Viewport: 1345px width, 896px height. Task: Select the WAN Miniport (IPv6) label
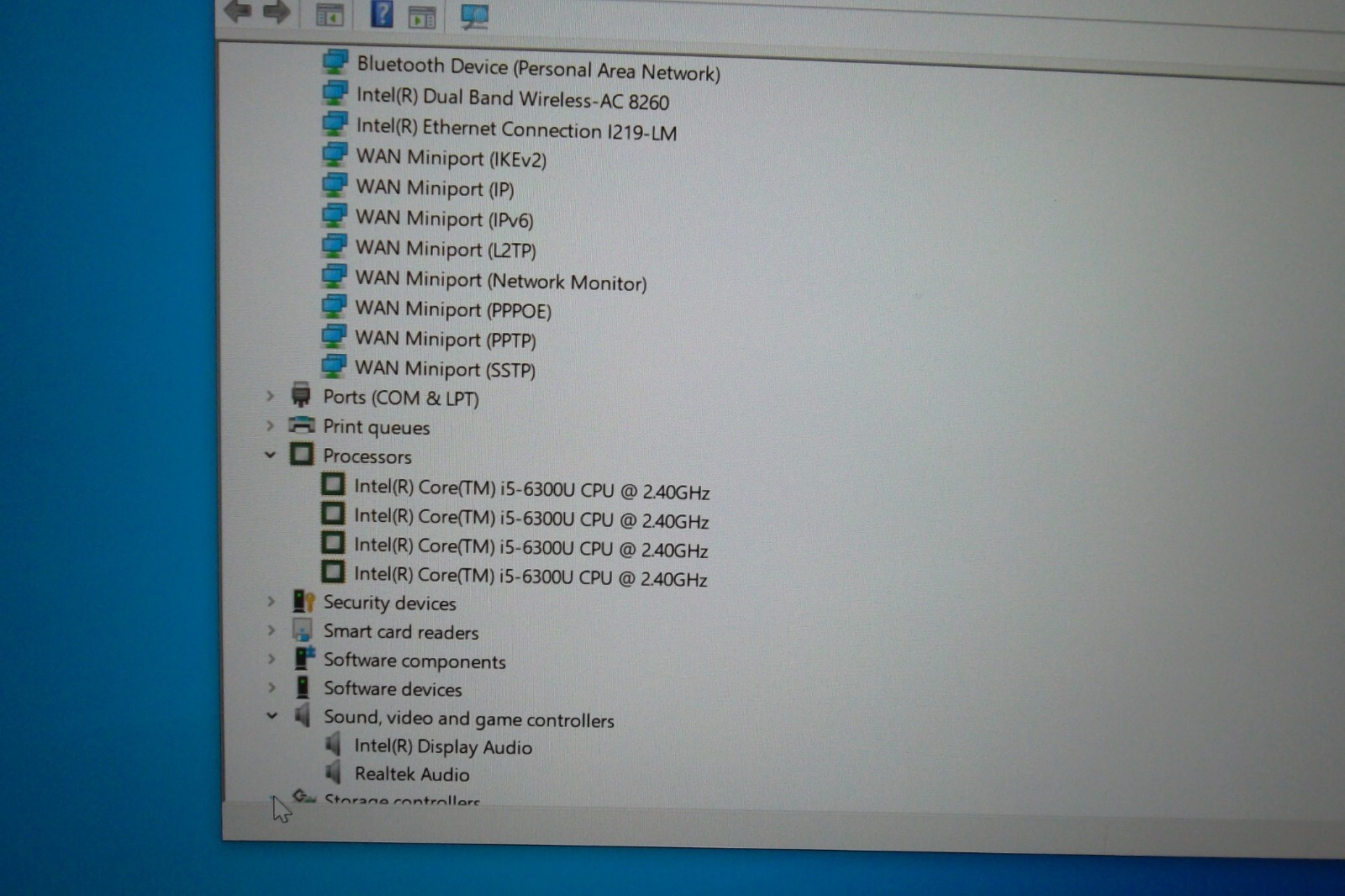tap(444, 219)
